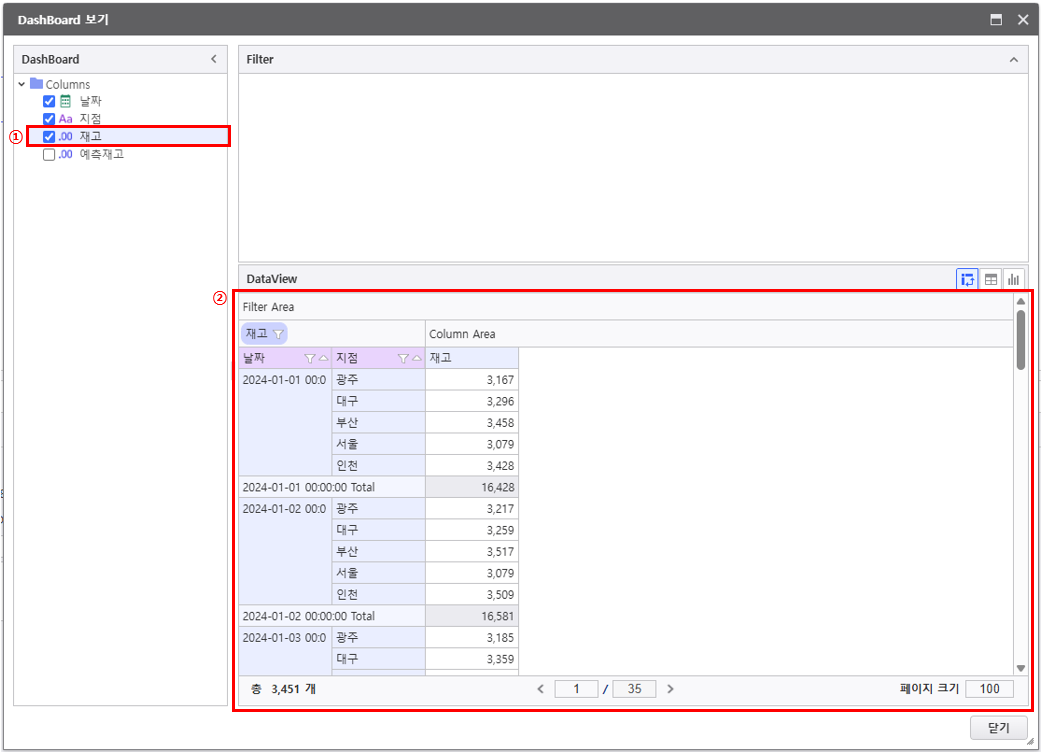Collapse the Filter panel

pyautogui.click(x=1014, y=59)
